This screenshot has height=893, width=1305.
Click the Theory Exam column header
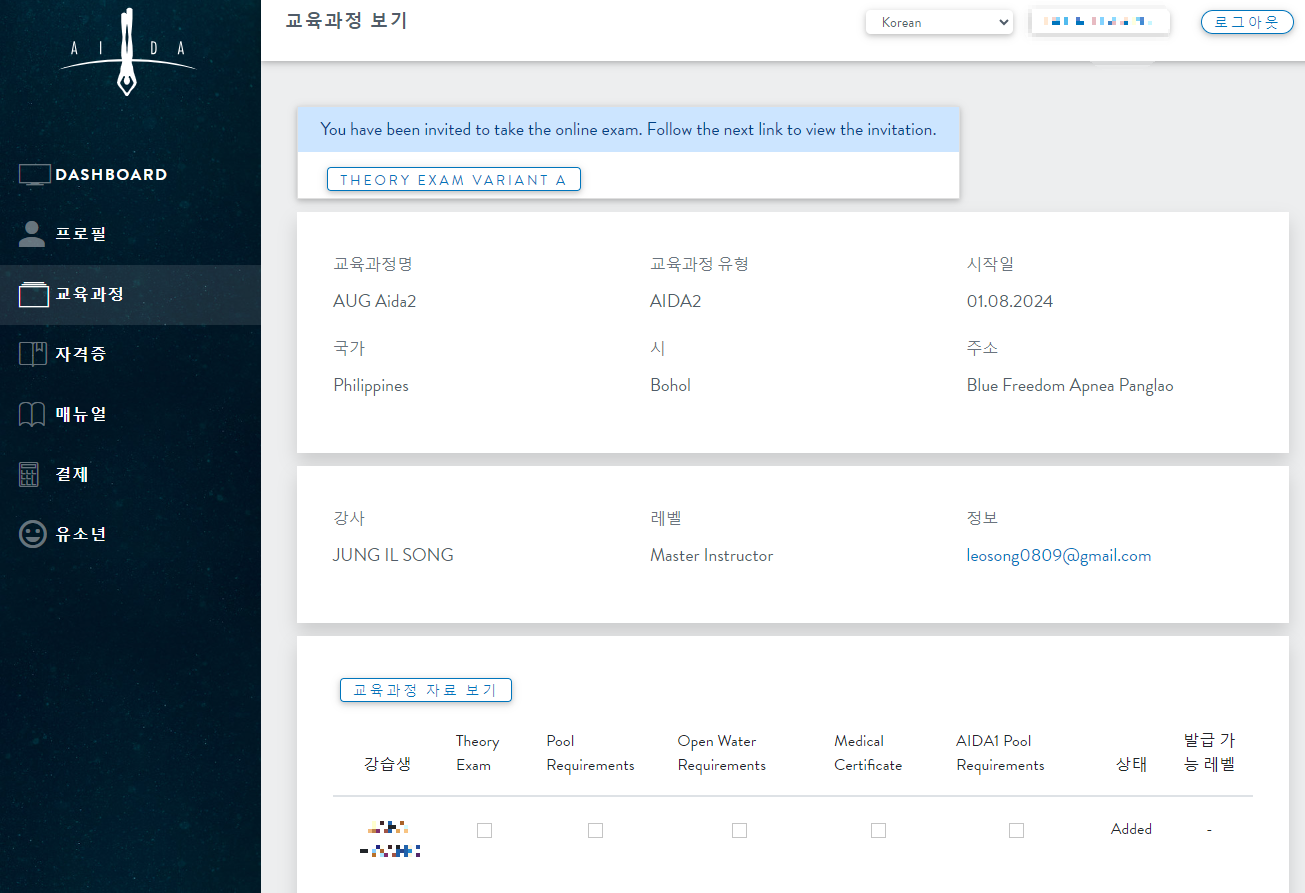tap(477, 753)
